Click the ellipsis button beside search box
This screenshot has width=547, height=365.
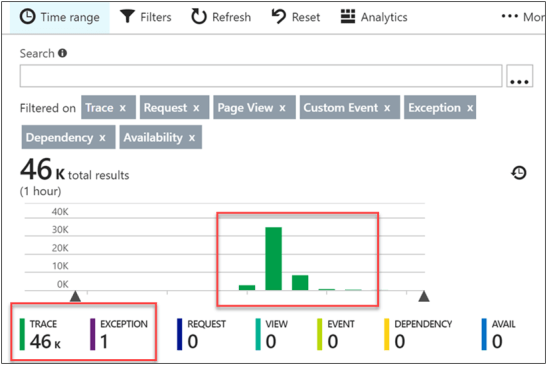coord(519,76)
